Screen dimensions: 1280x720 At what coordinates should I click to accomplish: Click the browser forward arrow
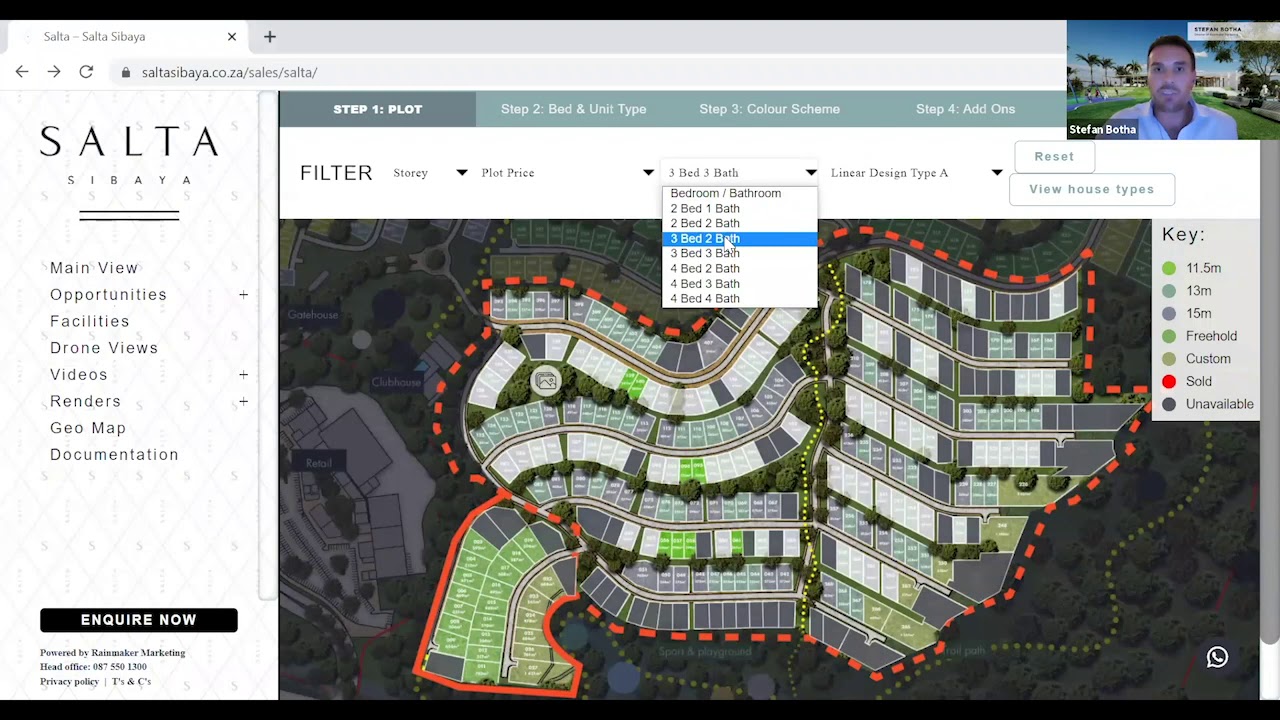pyautogui.click(x=54, y=72)
